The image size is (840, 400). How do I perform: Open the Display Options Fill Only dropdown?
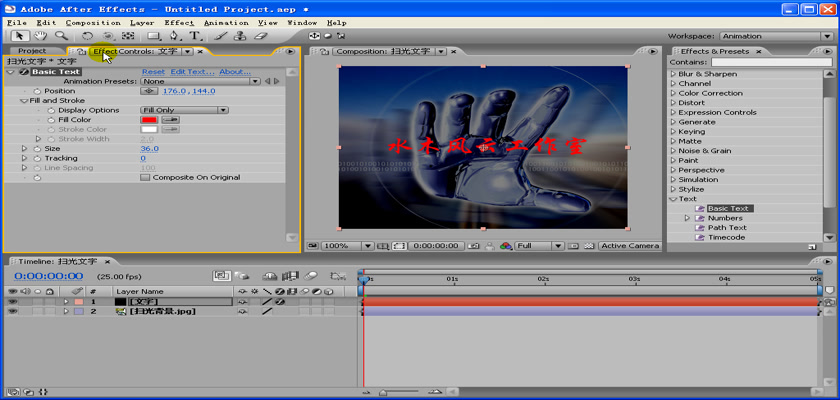point(185,110)
